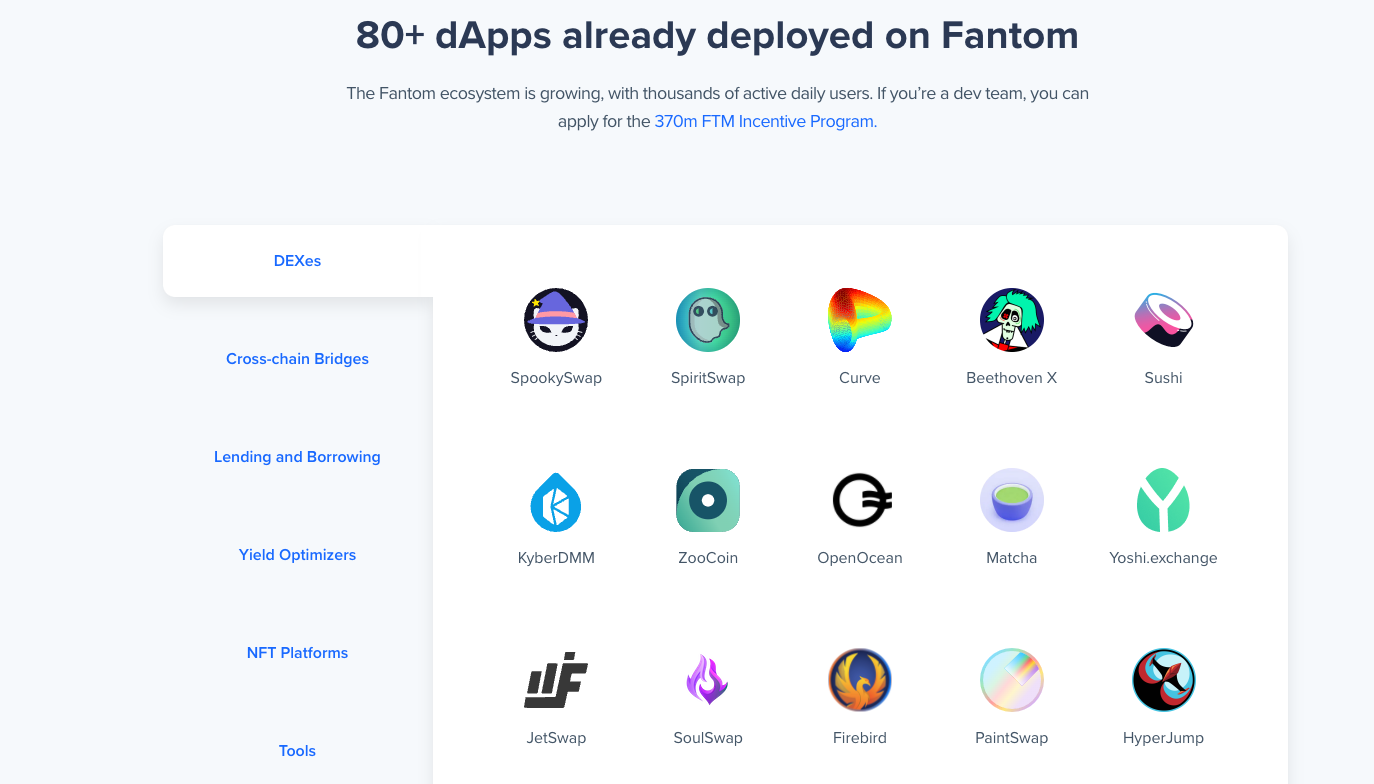
Task: Follow the 370m FTM Incentive Program link
Action: pyautogui.click(x=765, y=122)
